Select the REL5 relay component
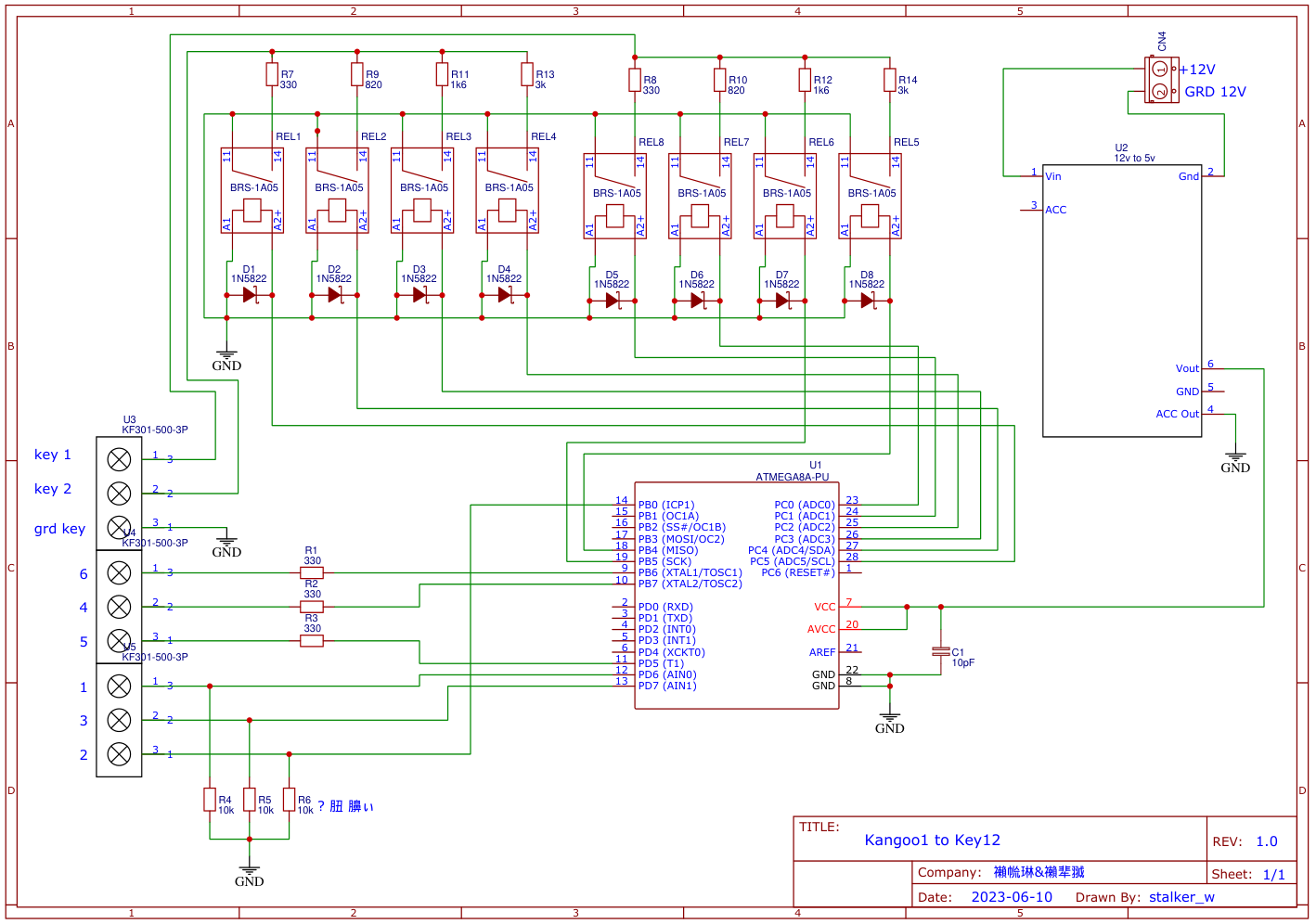Viewport: 1316px width, 924px height. point(871,196)
